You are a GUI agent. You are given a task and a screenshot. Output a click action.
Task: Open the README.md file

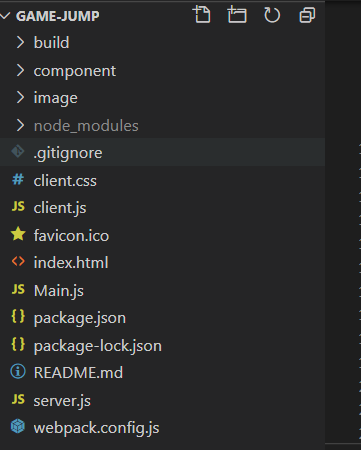pyautogui.click(x=78, y=373)
